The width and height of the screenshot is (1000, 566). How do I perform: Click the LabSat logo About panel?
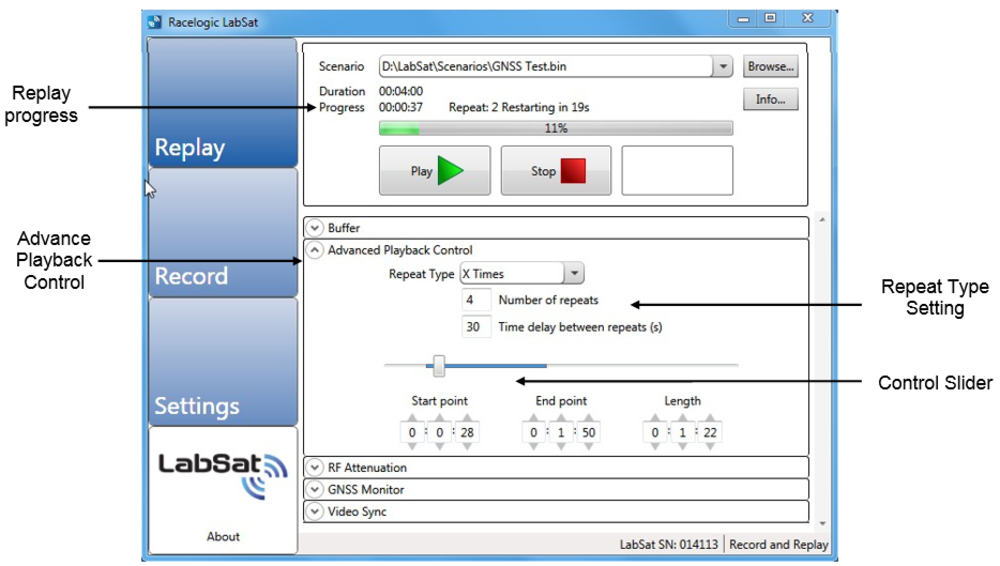pyautogui.click(x=222, y=490)
